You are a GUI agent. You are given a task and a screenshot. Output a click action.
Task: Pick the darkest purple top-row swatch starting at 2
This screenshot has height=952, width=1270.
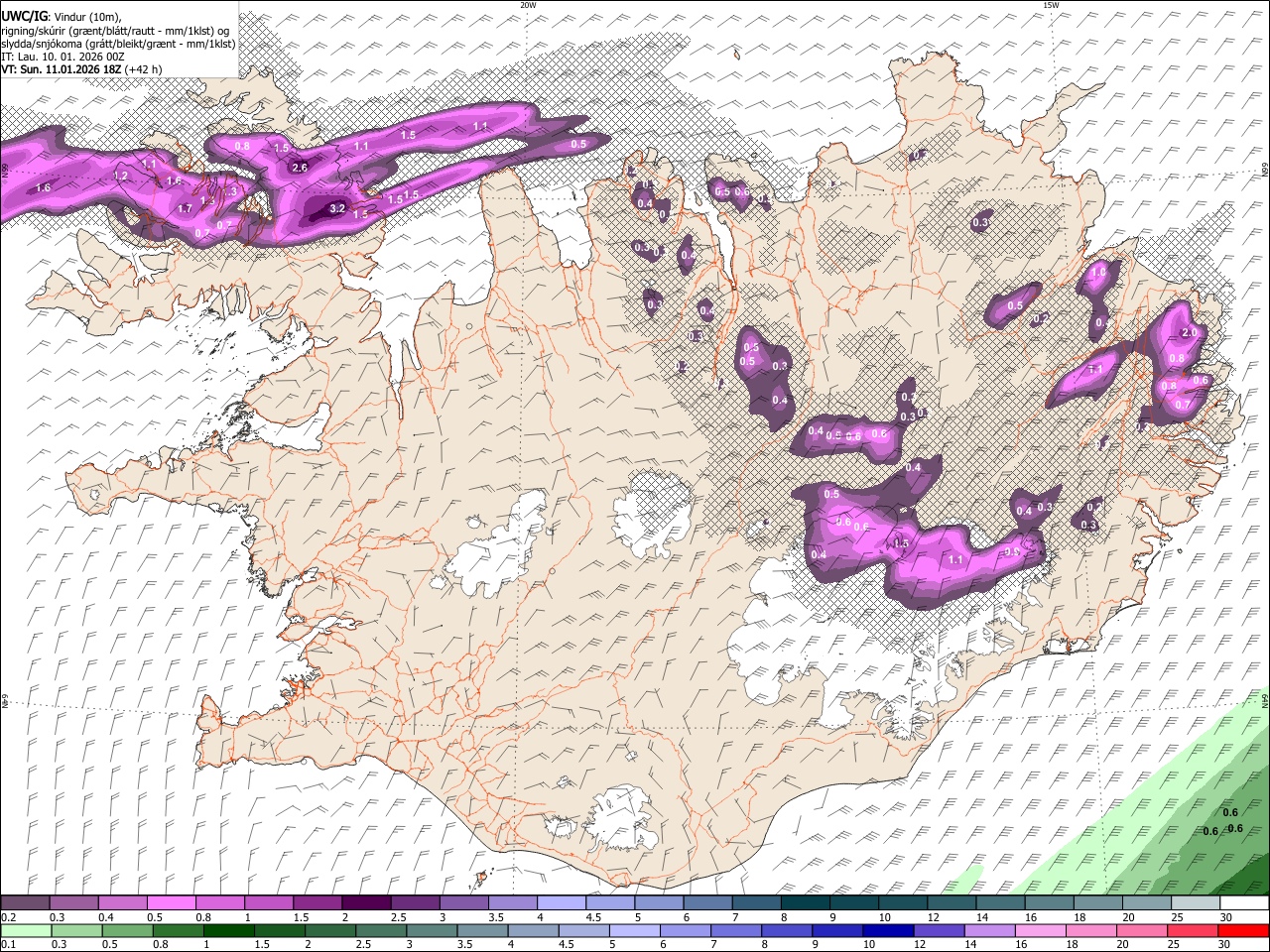[x=366, y=903]
